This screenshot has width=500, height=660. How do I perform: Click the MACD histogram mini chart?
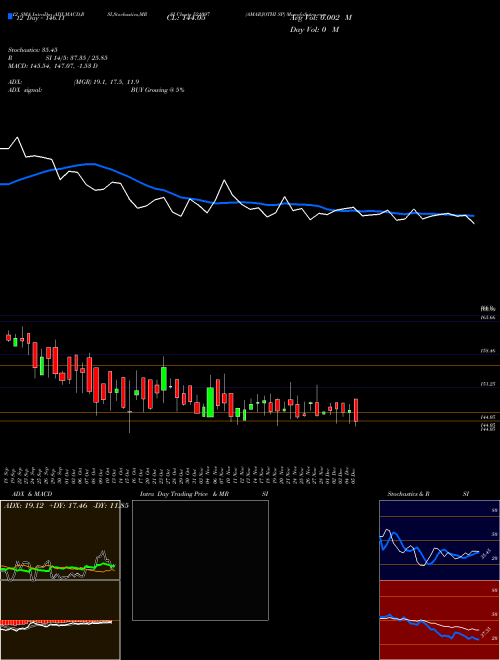coord(60,620)
